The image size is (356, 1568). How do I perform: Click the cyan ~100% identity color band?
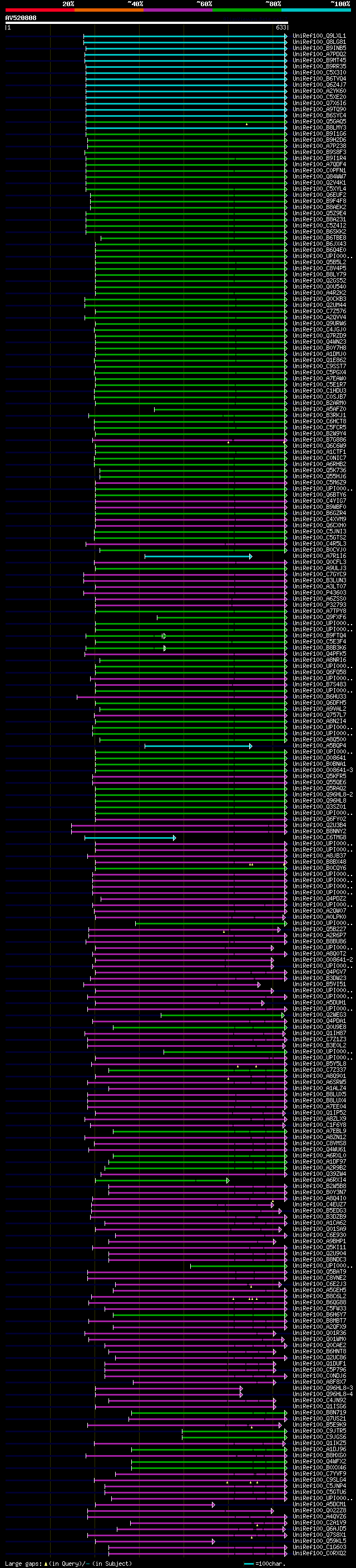coord(317,10)
